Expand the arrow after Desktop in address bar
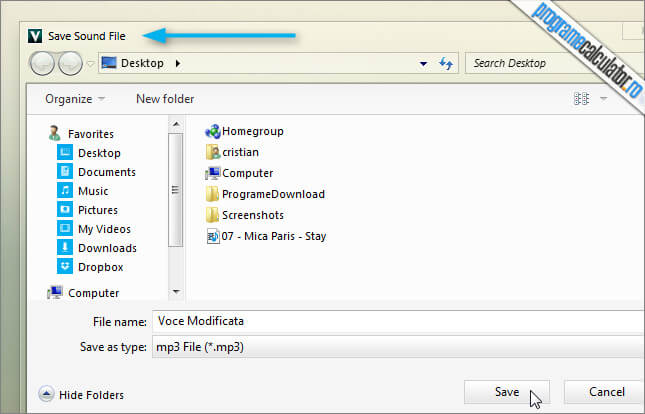 pos(178,63)
